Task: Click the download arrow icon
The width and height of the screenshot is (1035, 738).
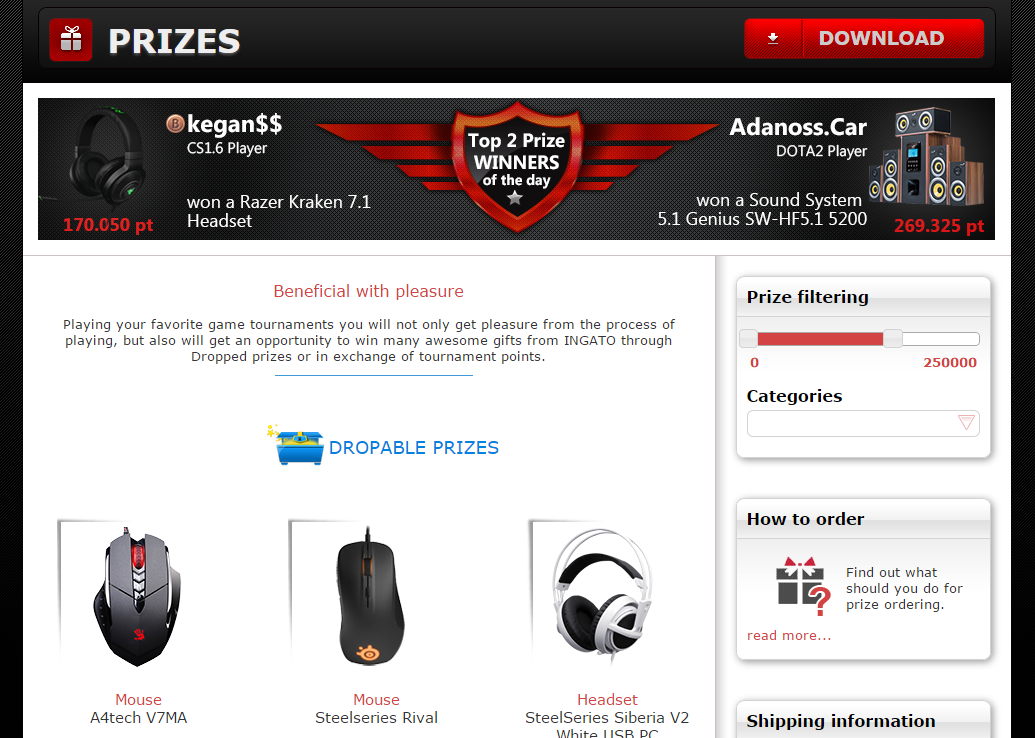Action: [x=773, y=38]
